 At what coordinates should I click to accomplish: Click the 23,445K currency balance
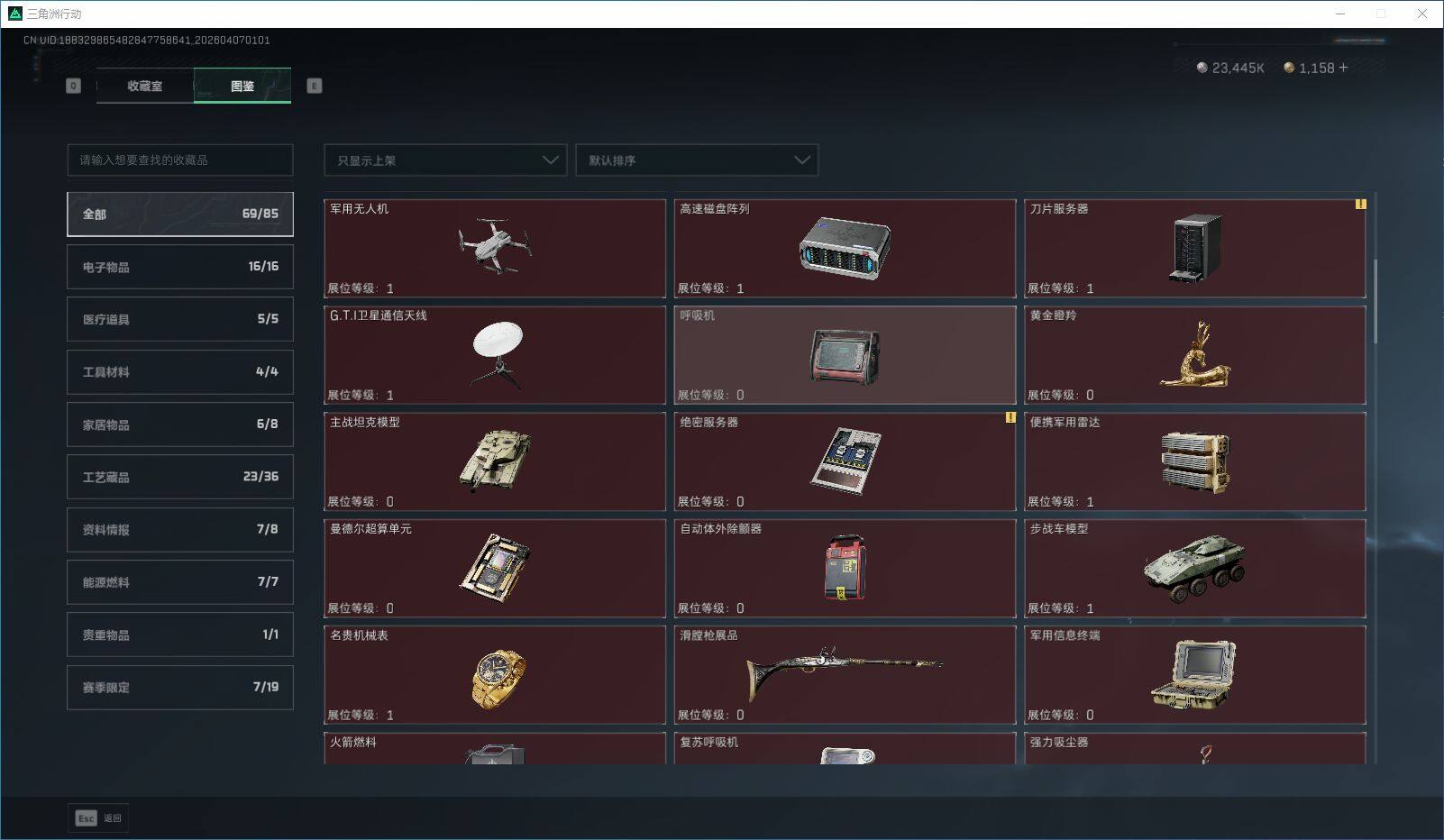[1230, 68]
